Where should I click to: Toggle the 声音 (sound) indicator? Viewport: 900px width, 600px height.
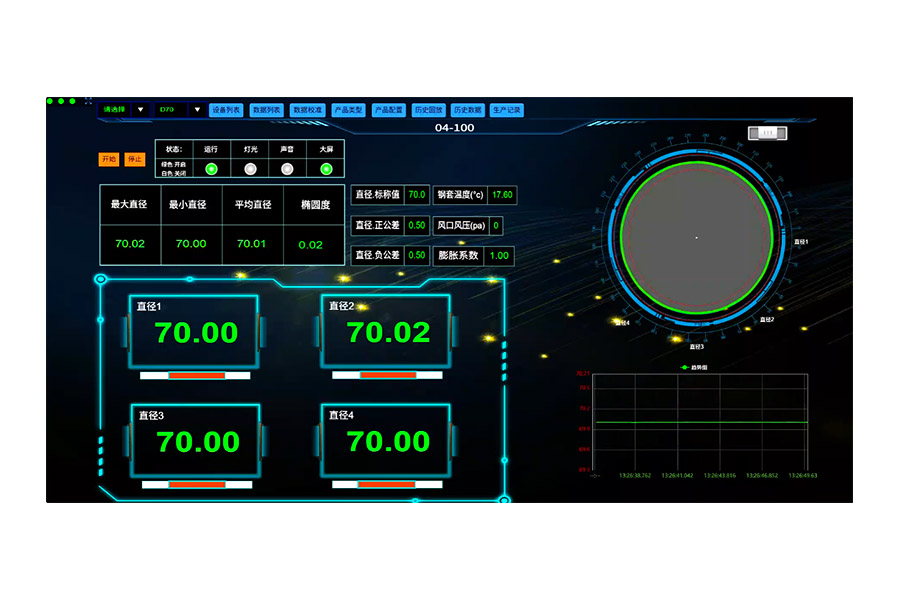click(x=287, y=169)
